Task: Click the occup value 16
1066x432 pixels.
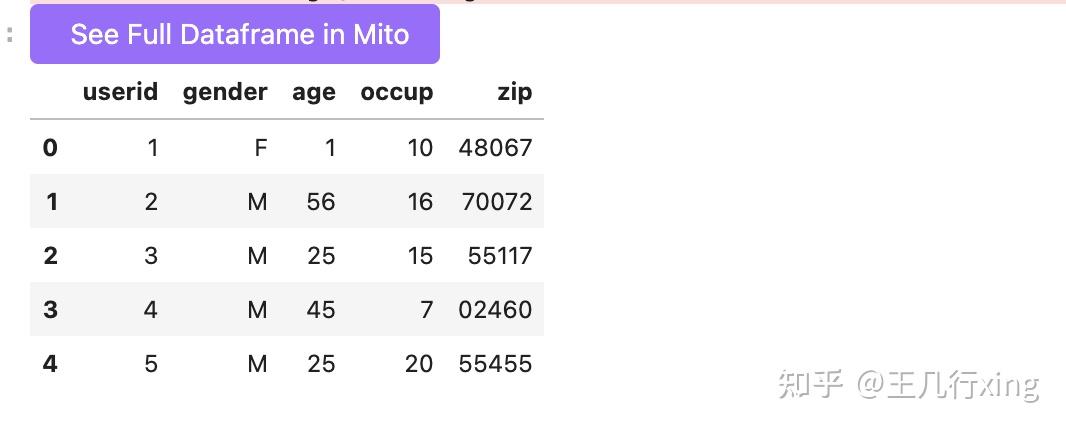Action: 420,202
